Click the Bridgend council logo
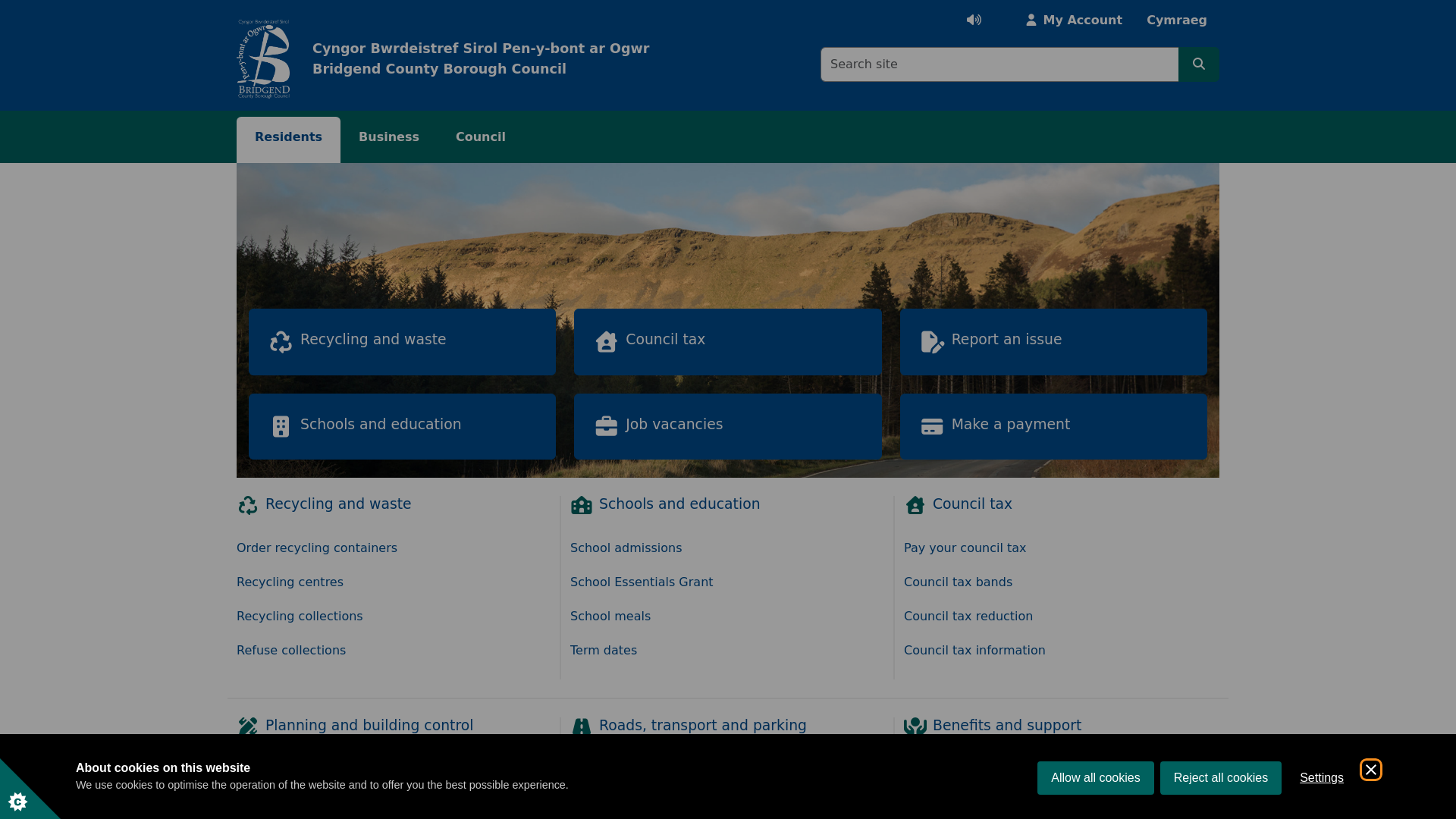 [263, 59]
